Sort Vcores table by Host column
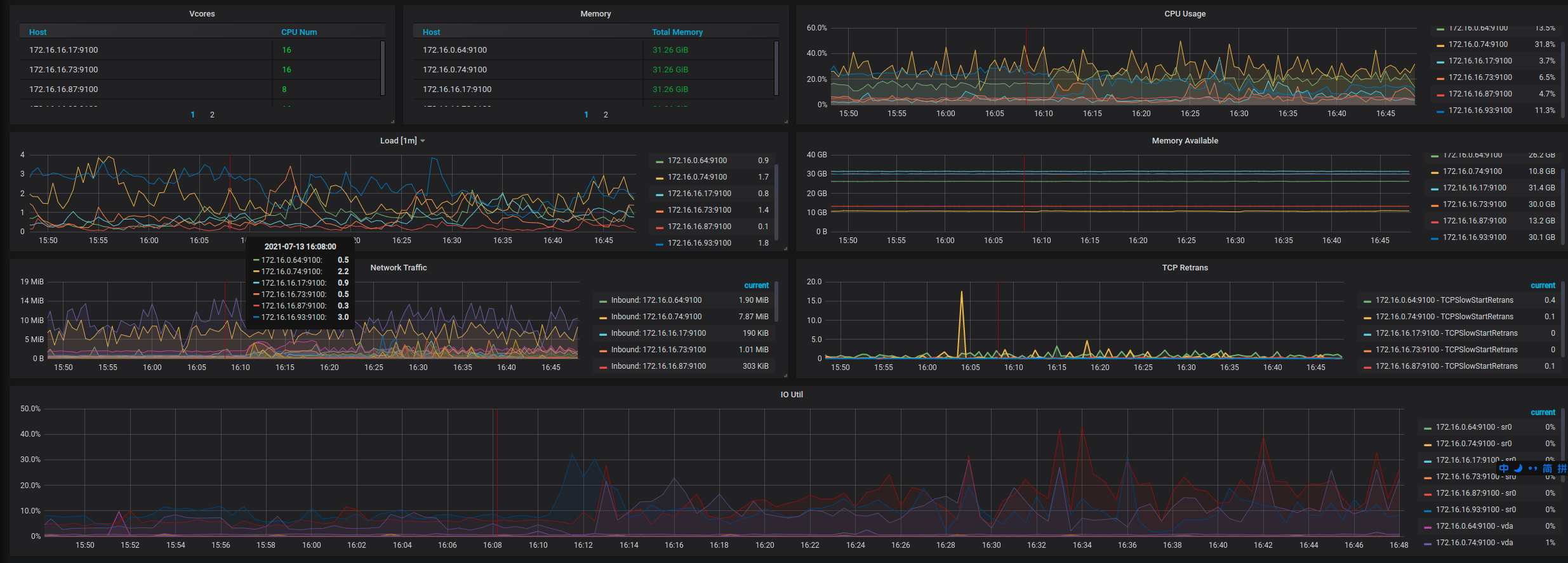The width and height of the screenshot is (1568, 563). pyautogui.click(x=38, y=32)
